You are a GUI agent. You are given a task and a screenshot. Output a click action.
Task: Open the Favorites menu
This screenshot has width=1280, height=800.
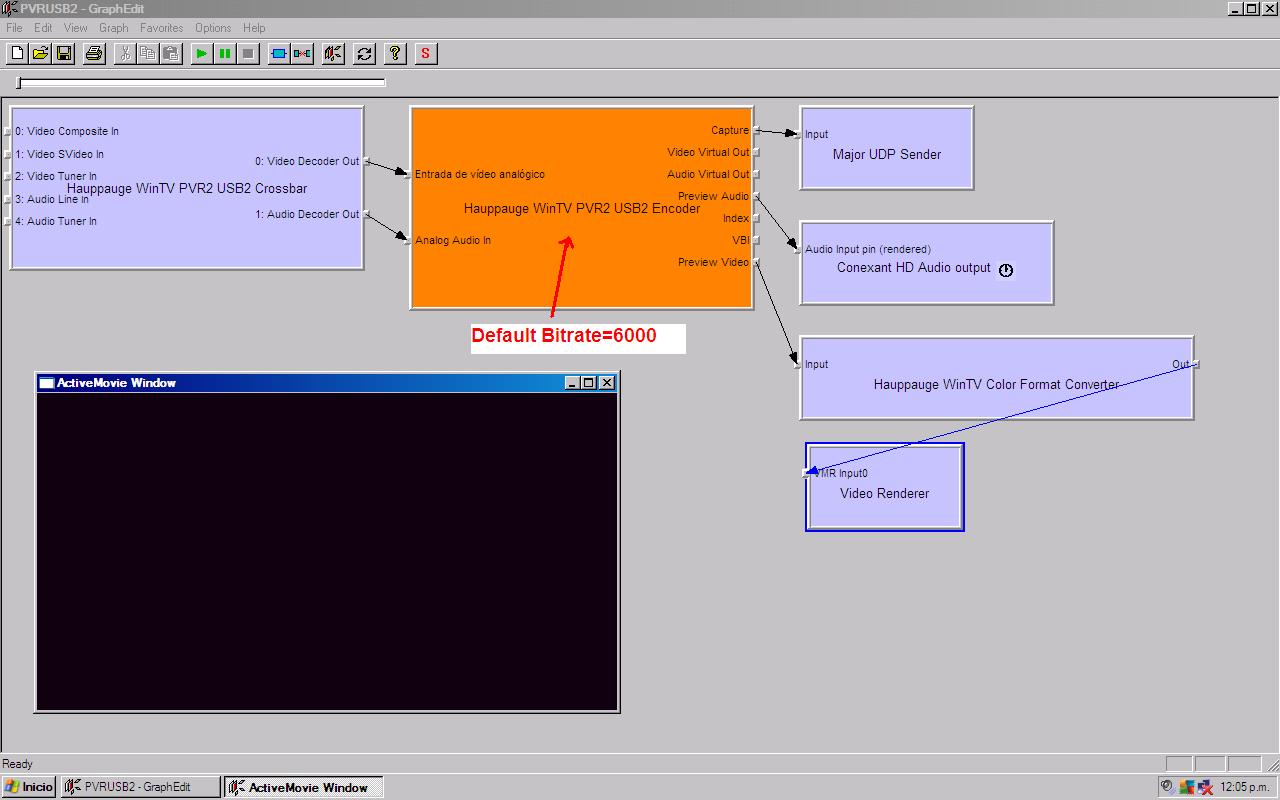[161, 28]
